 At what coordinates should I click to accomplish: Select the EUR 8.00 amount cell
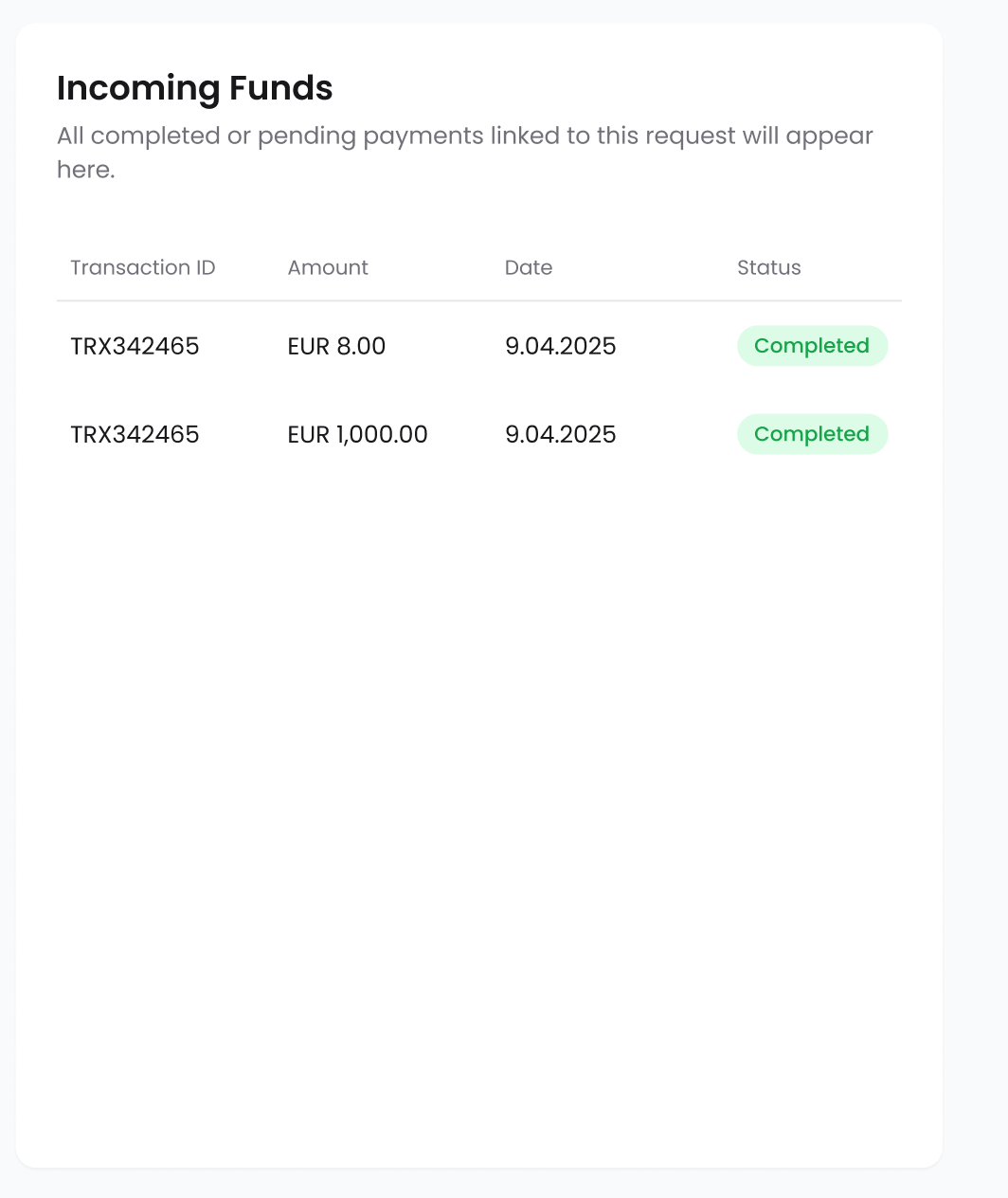[x=336, y=347]
